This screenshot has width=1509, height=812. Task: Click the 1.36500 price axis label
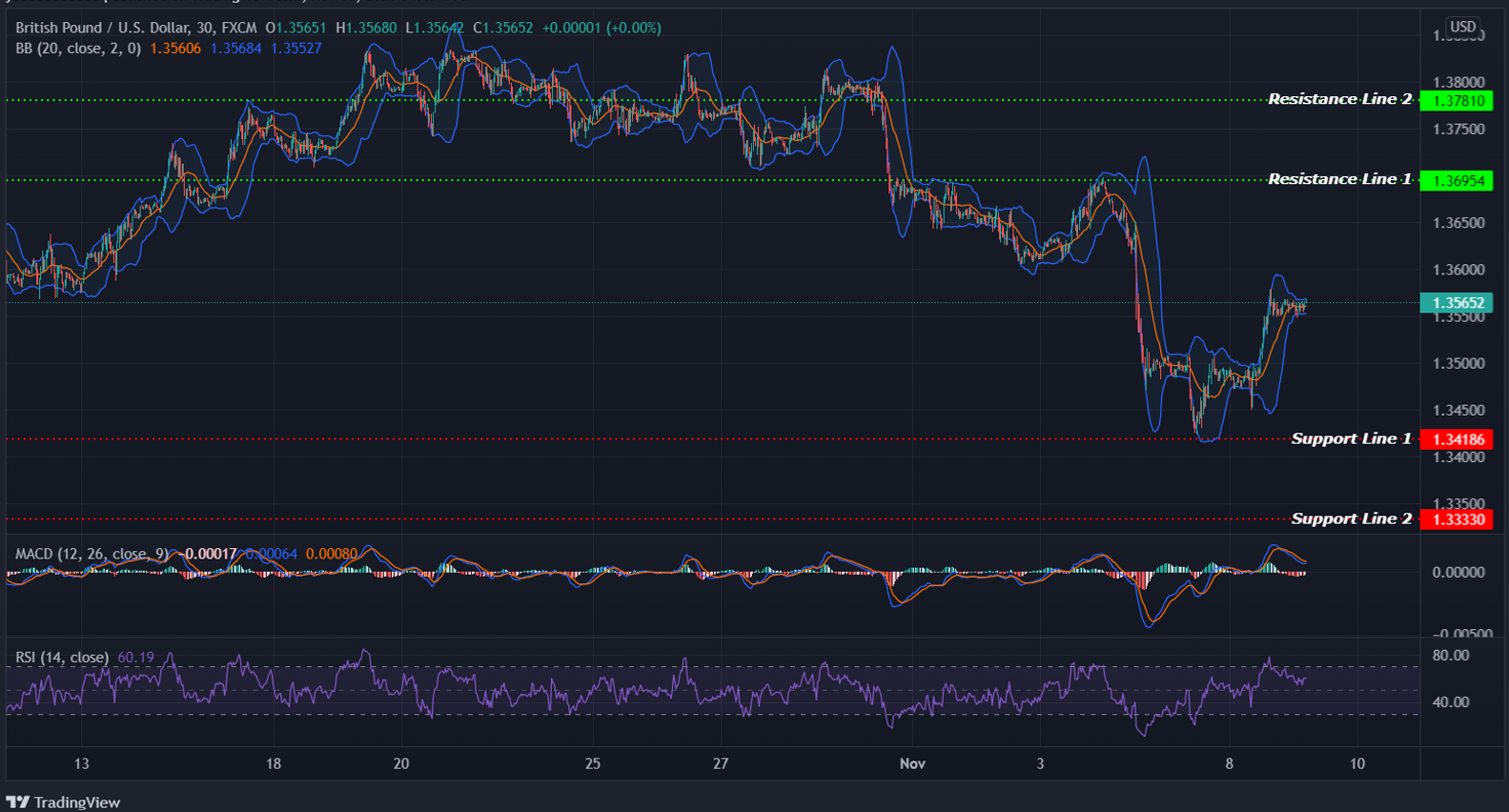1458,223
